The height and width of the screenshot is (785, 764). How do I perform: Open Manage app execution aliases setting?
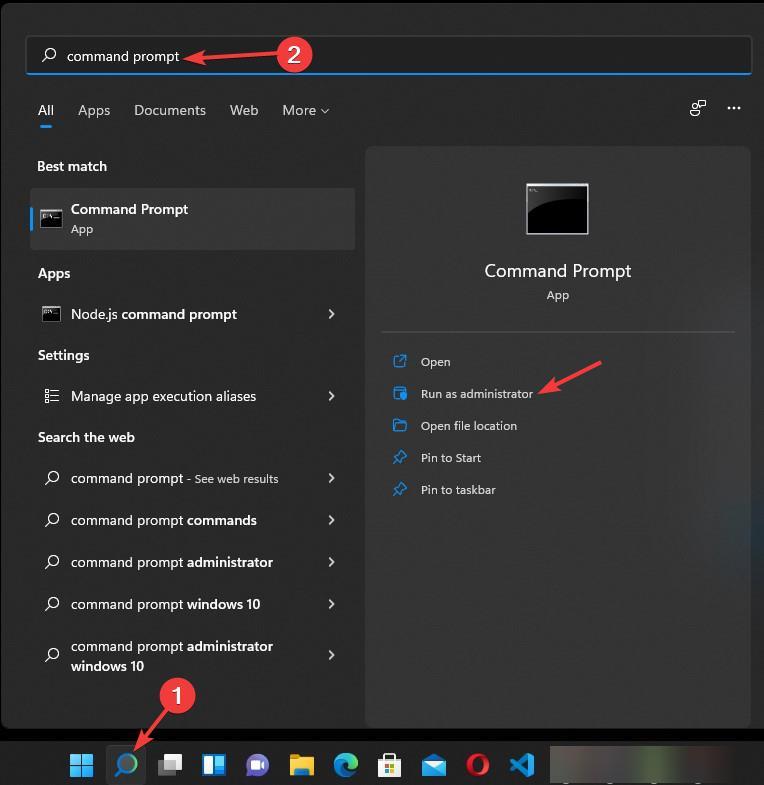193,396
